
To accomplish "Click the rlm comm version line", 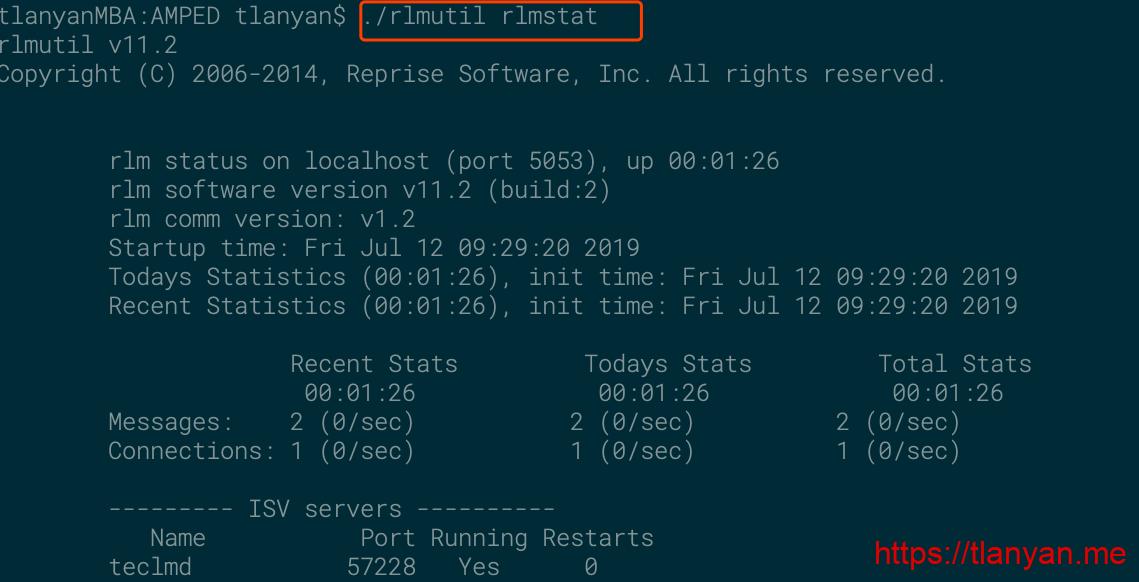I will (x=261, y=219).
